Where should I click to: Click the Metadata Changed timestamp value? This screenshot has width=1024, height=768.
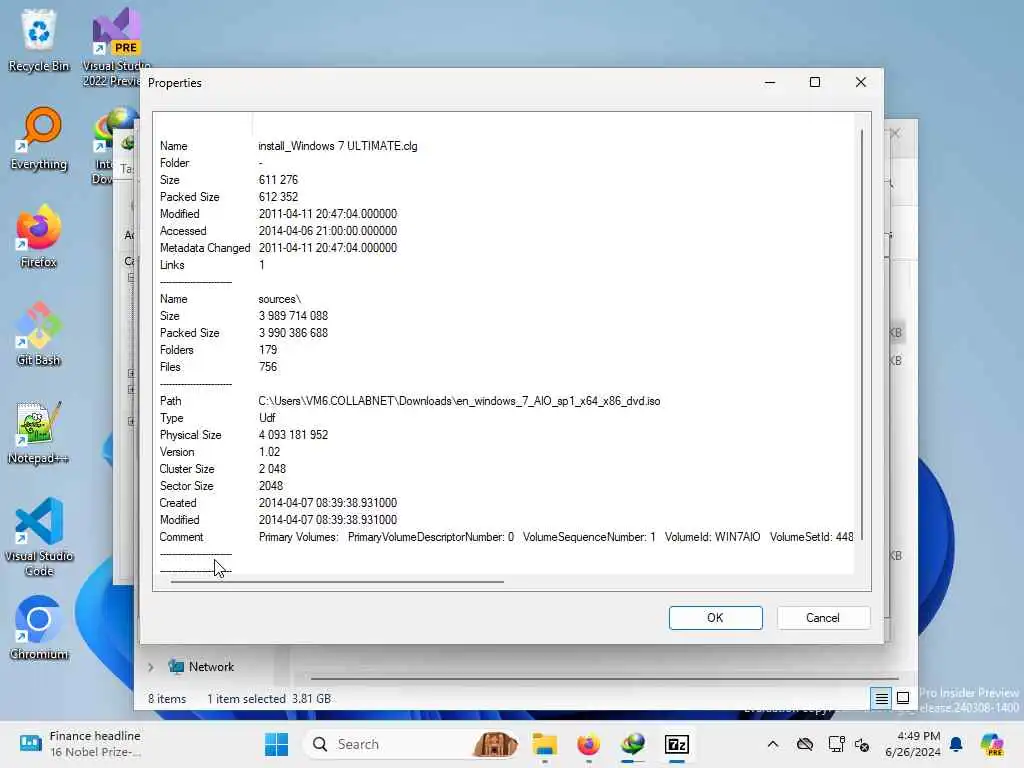click(328, 248)
